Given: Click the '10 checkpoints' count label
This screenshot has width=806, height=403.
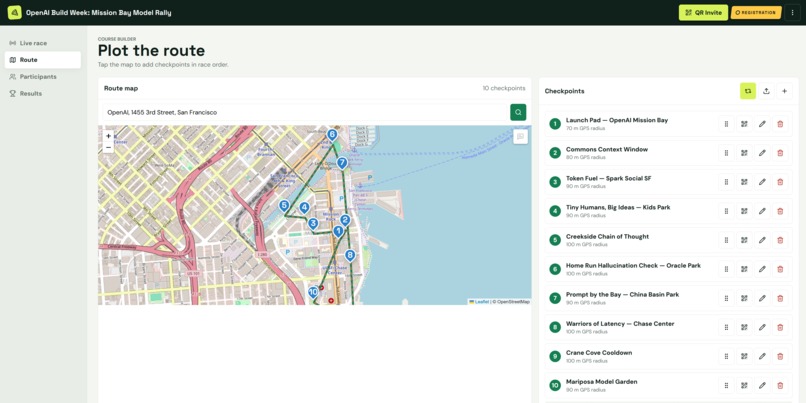Looking at the screenshot, I should [x=504, y=88].
